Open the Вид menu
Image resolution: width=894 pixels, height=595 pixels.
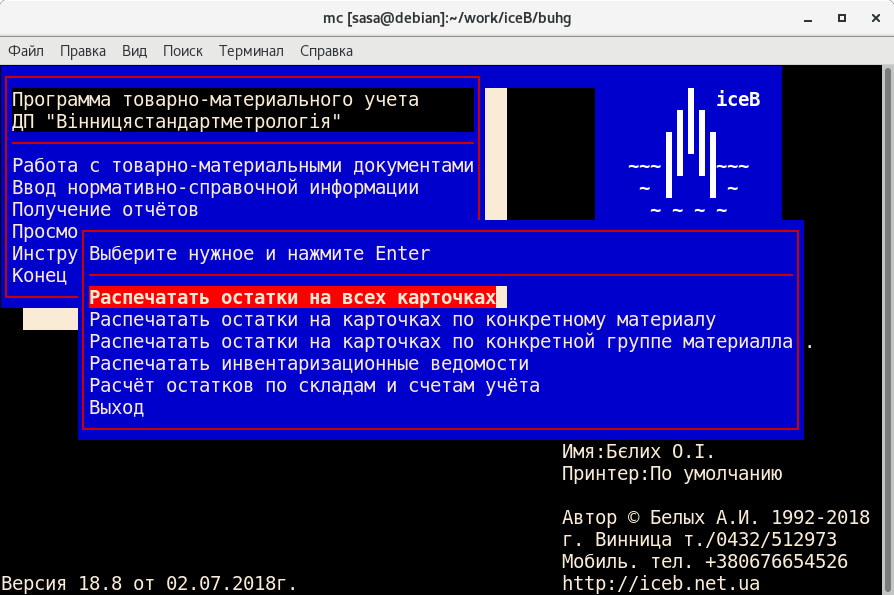[135, 51]
